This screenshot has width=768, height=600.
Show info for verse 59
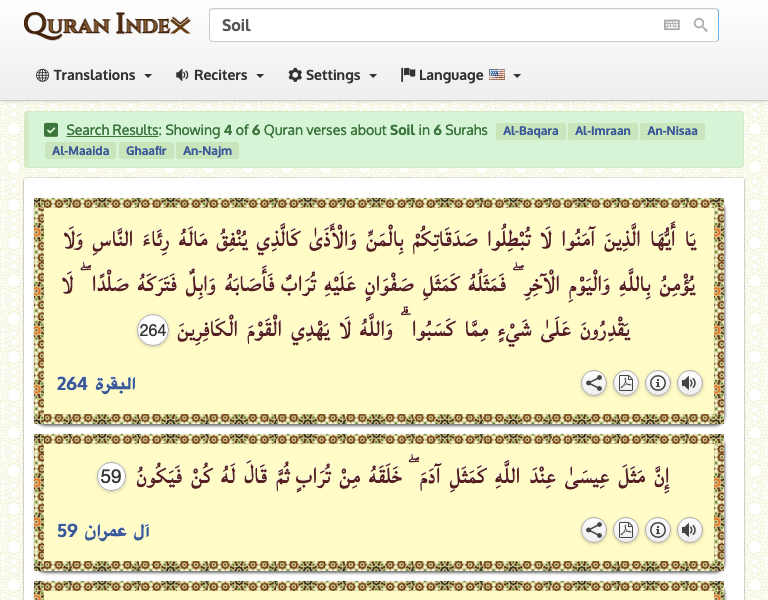(x=657, y=530)
